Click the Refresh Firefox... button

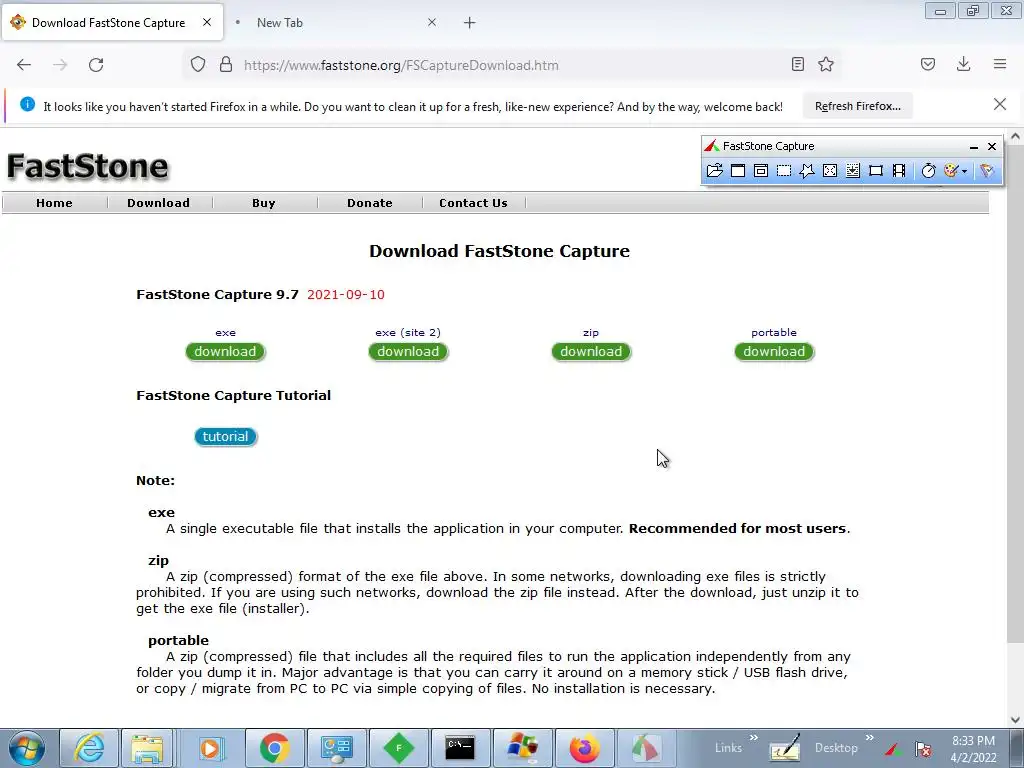point(857,106)
